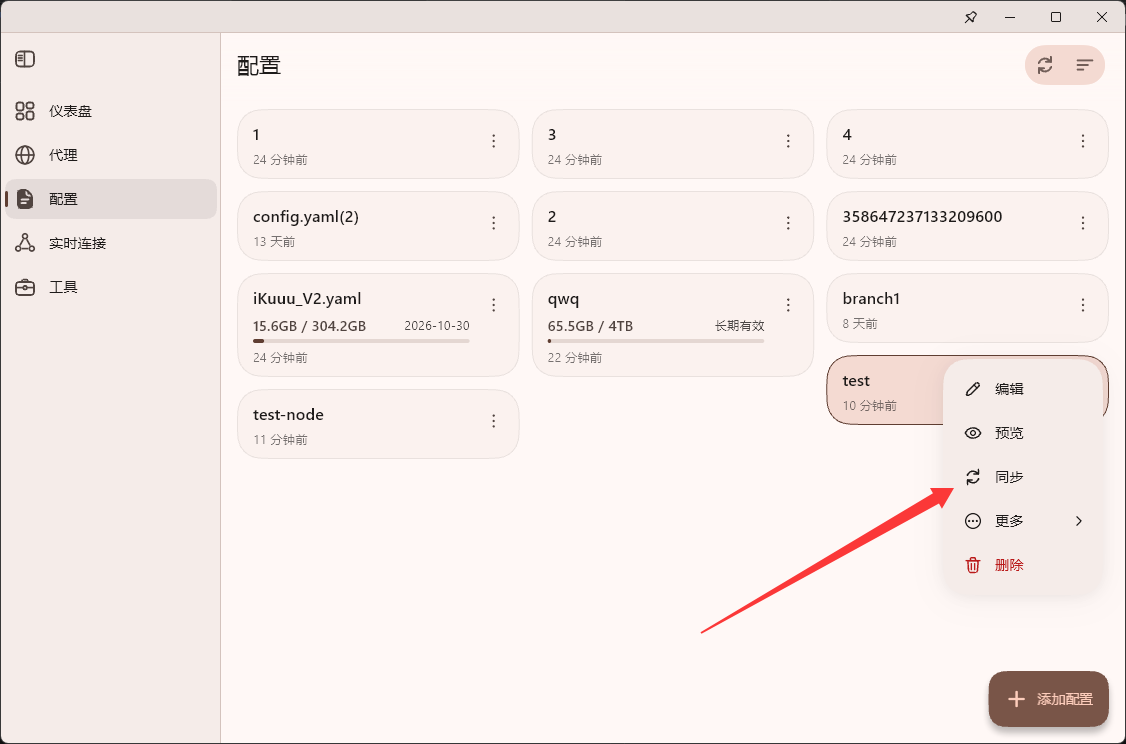Open the three-dot menu for config.yaml(2)

pyautogui.click(x=493, y=223)
